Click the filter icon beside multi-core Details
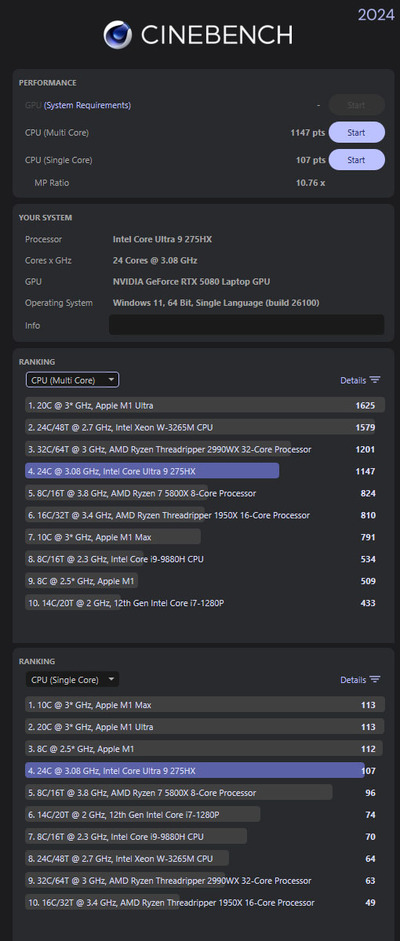The image size is (400, 941). click(375, 380)
